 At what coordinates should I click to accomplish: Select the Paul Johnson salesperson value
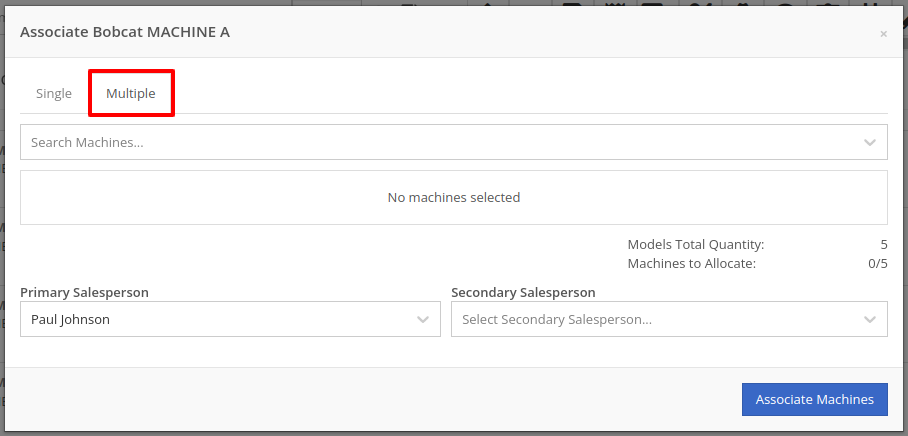click(x=70, y=319)
